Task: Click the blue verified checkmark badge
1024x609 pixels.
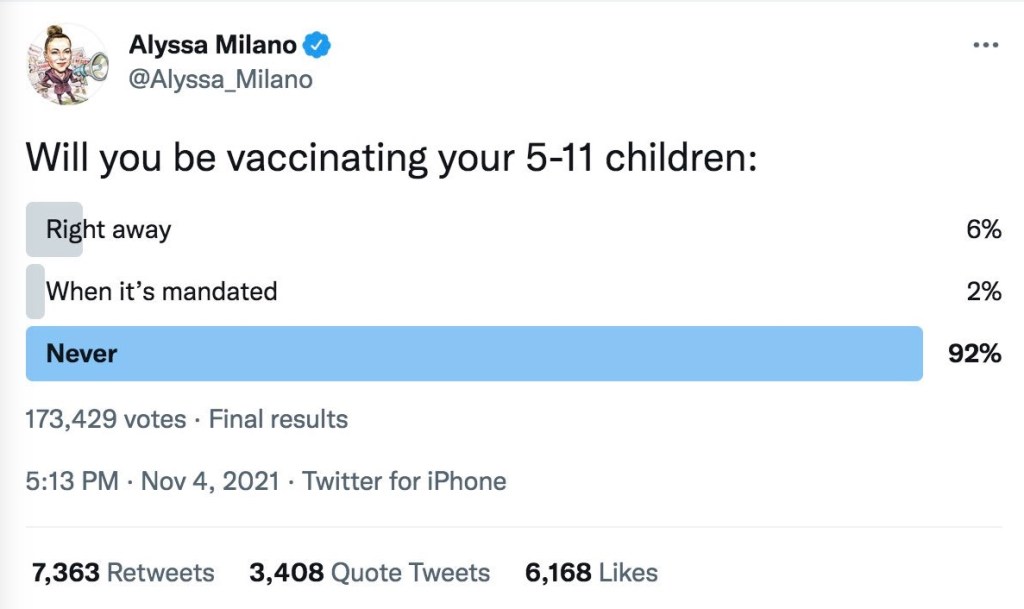Action: click(x=318, y=45)
